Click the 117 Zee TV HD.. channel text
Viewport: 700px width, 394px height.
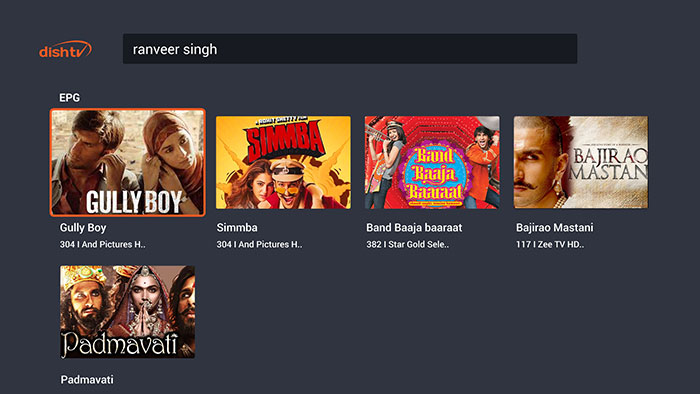tap(550, 245)
